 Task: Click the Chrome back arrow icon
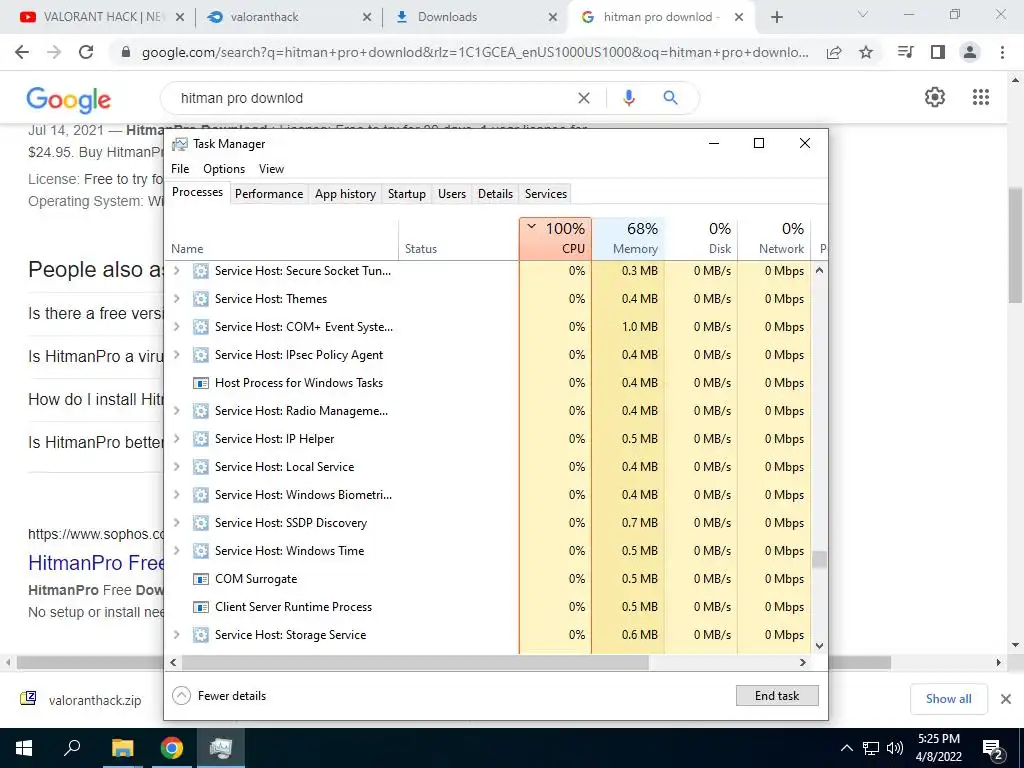[22, 52]
